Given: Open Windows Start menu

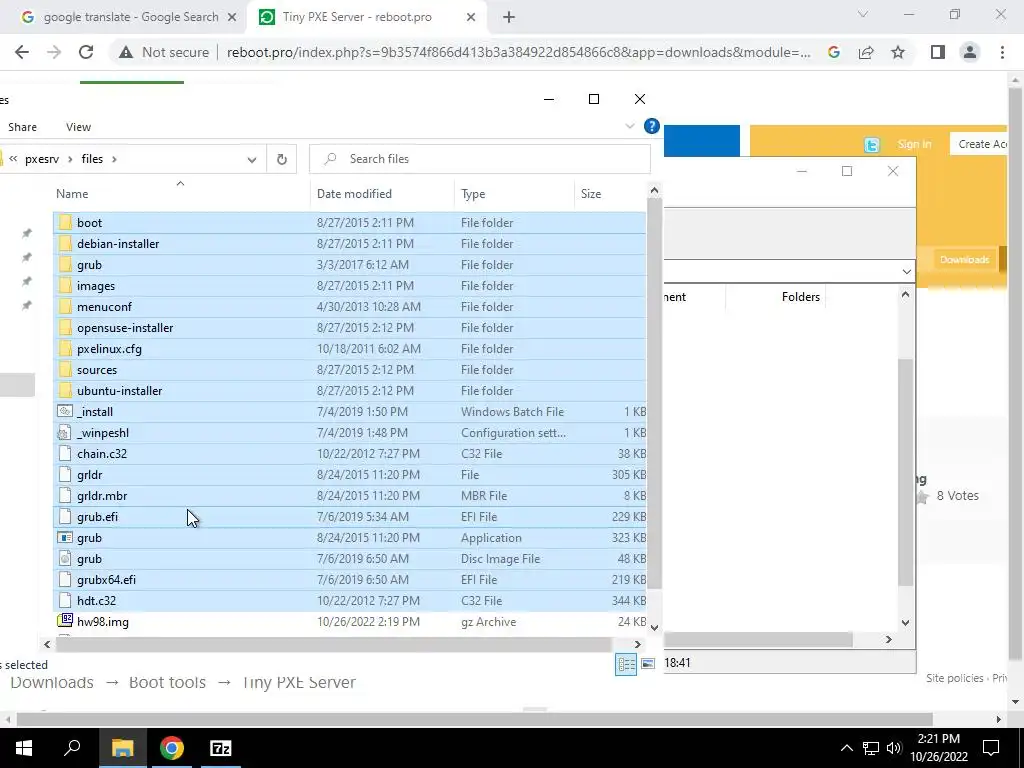Looking at the screenshot, I should coord(24,748).
